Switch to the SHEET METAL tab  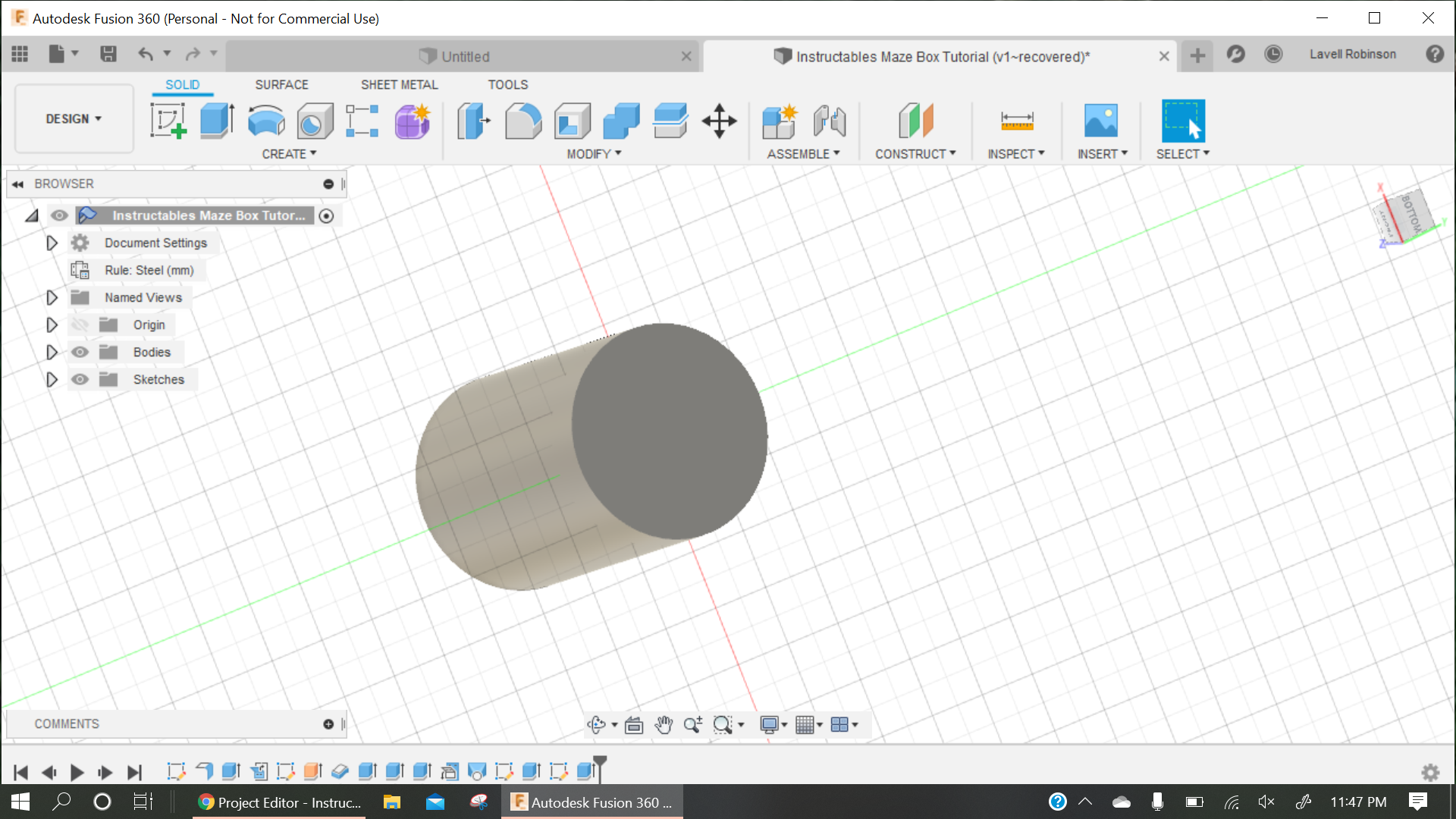coord(399,85)
